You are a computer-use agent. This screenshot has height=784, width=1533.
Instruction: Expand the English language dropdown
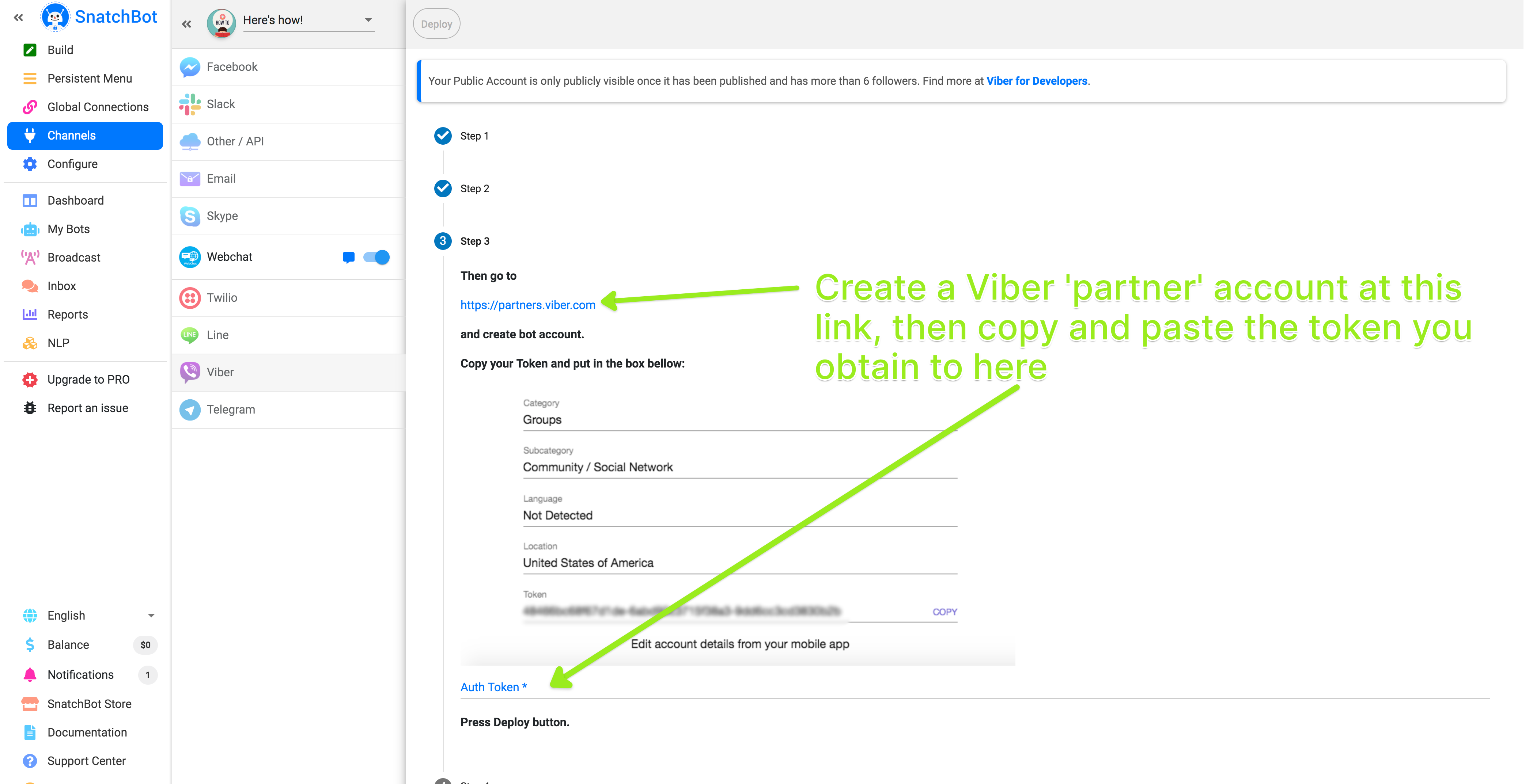coord(151,616)
